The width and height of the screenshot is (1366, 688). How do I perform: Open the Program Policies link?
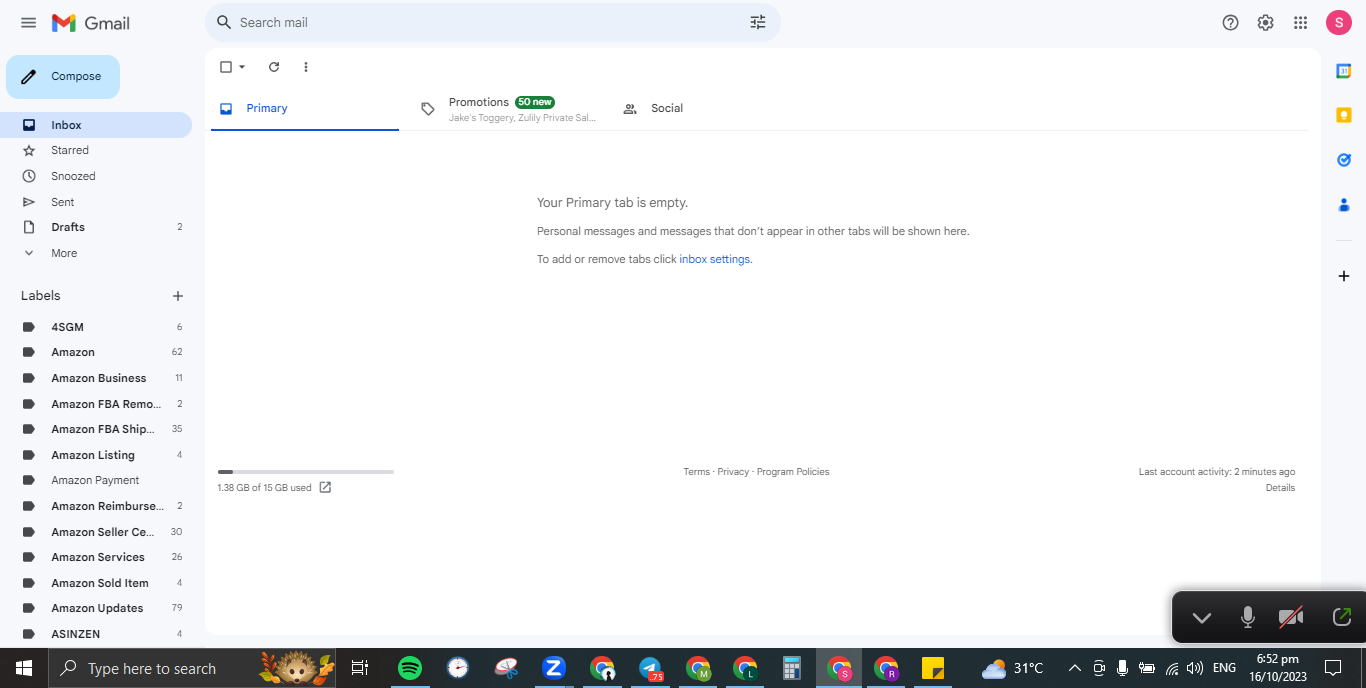pyautogui.click(x=793, y=472)
